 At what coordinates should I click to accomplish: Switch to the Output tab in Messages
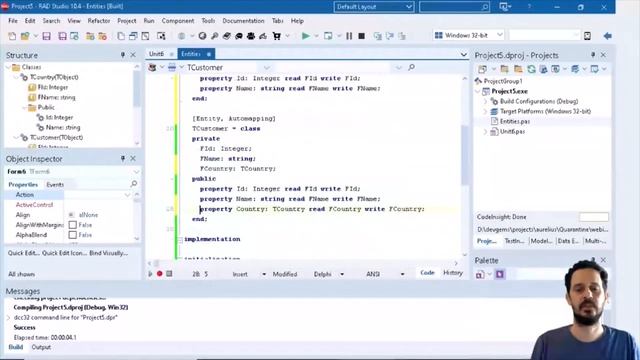click(x=41, y=347)
